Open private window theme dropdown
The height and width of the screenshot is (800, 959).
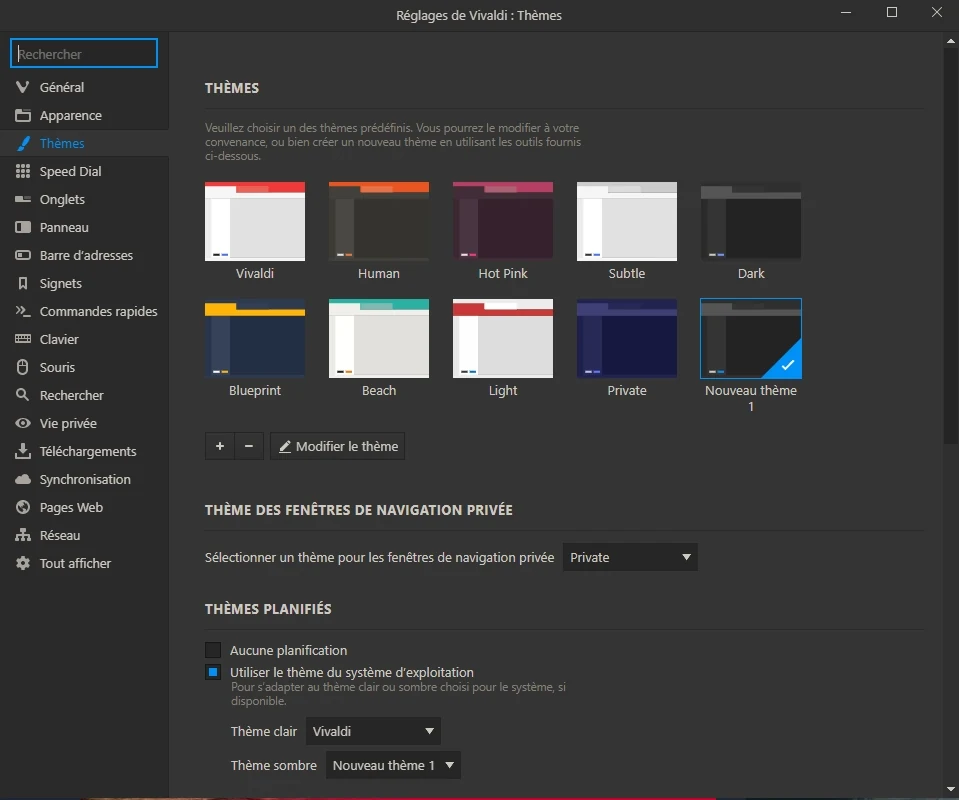tap(630, 557)
